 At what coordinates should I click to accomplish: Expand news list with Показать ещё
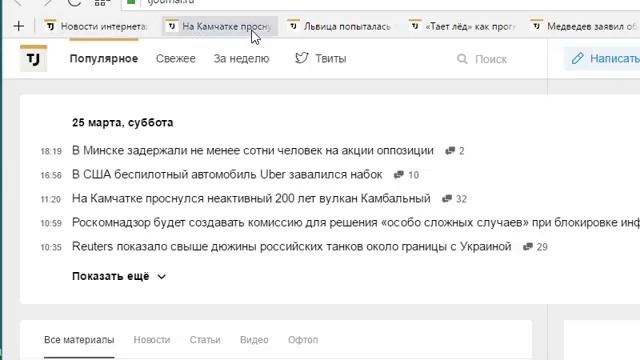[119, 276]
